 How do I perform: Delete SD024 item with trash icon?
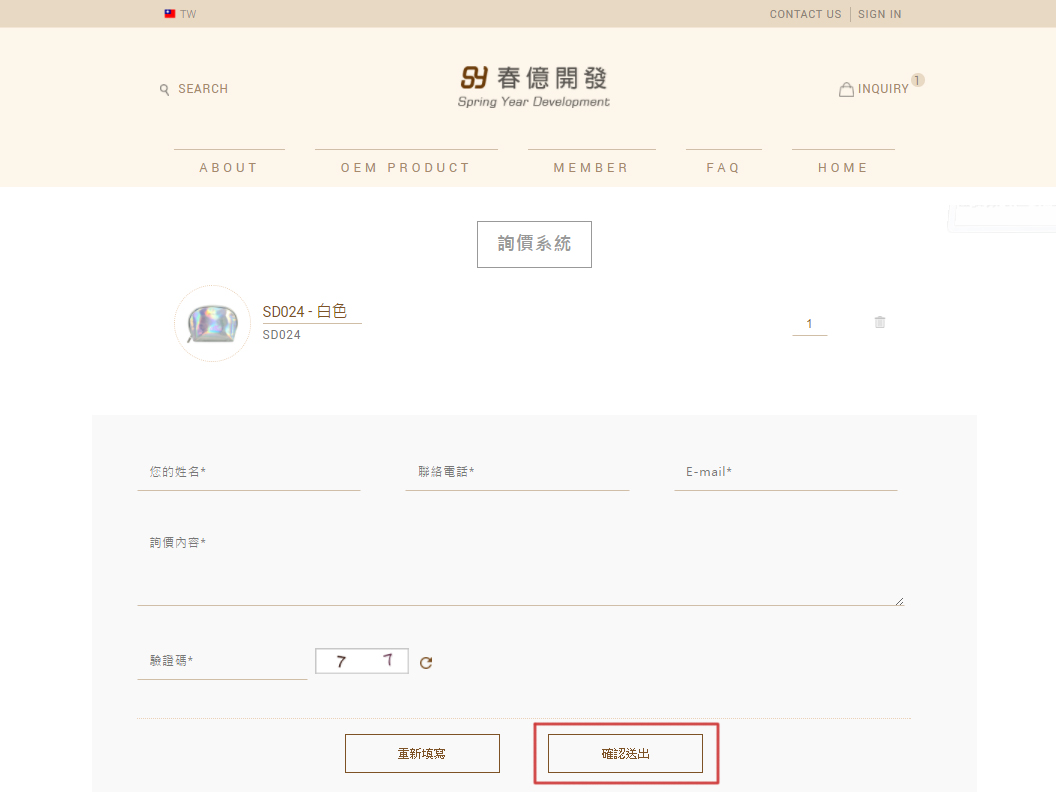880,322
